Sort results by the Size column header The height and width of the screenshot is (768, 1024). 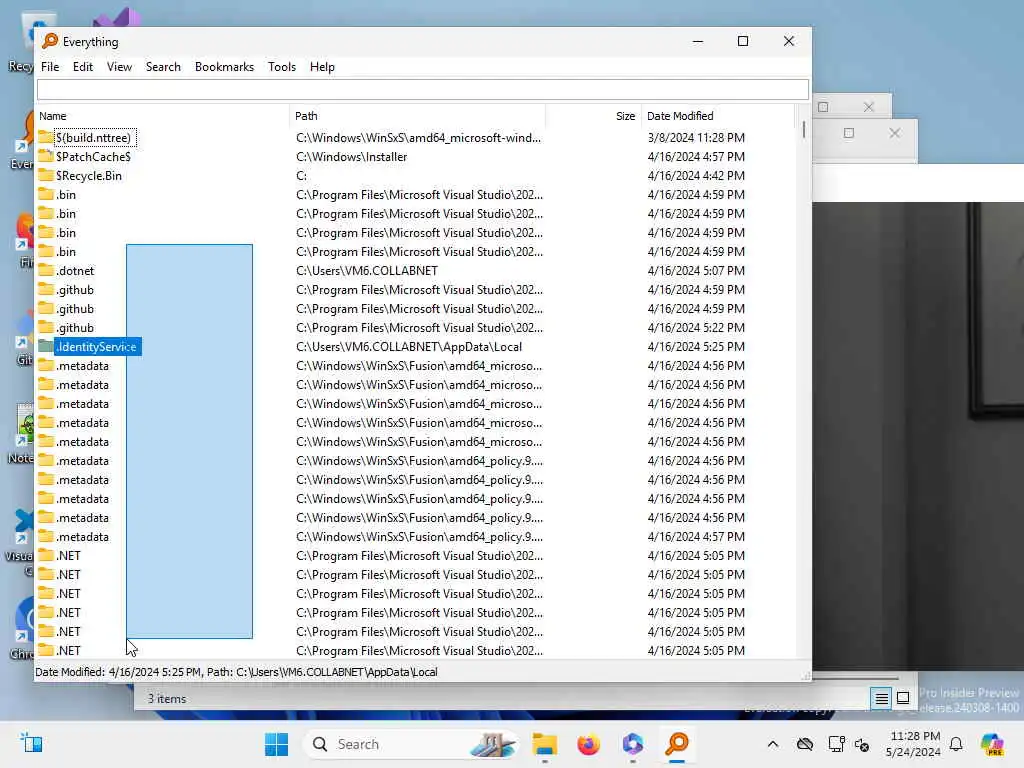pyautogui.click(x=593, y=116)
